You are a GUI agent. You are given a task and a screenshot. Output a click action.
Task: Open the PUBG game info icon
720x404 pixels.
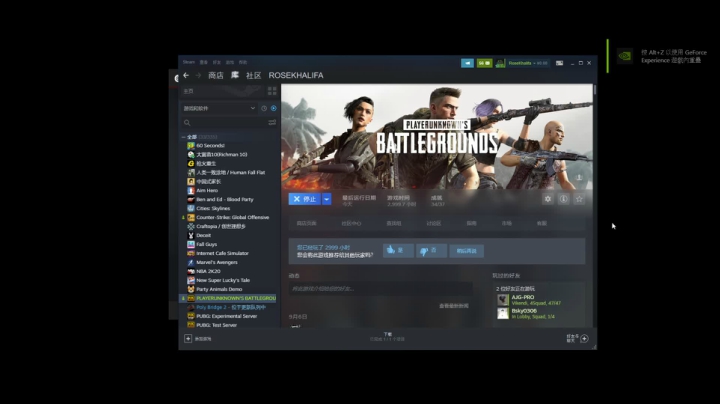pos(563,199)
